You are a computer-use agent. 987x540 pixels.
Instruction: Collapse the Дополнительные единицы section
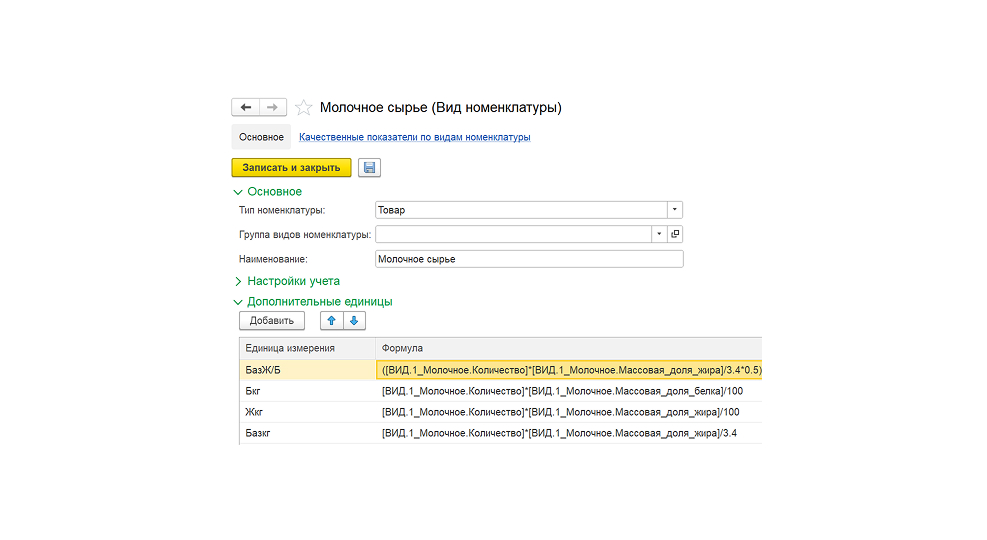coord(238,302)
